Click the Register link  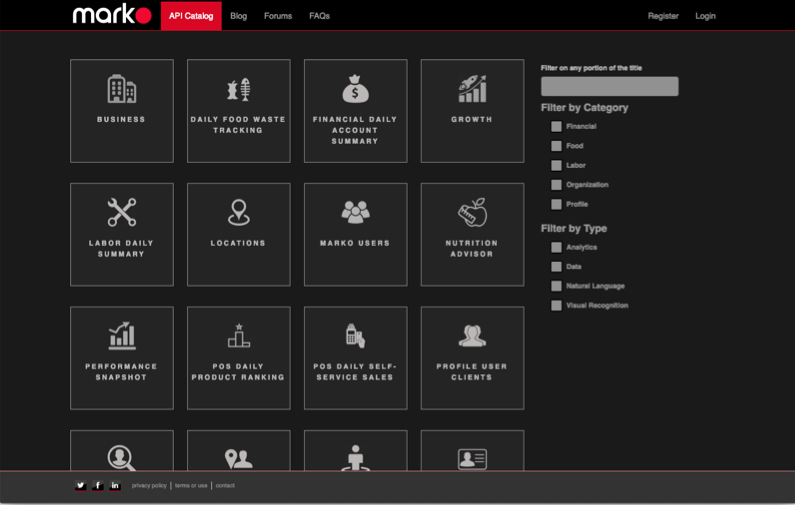663,16
